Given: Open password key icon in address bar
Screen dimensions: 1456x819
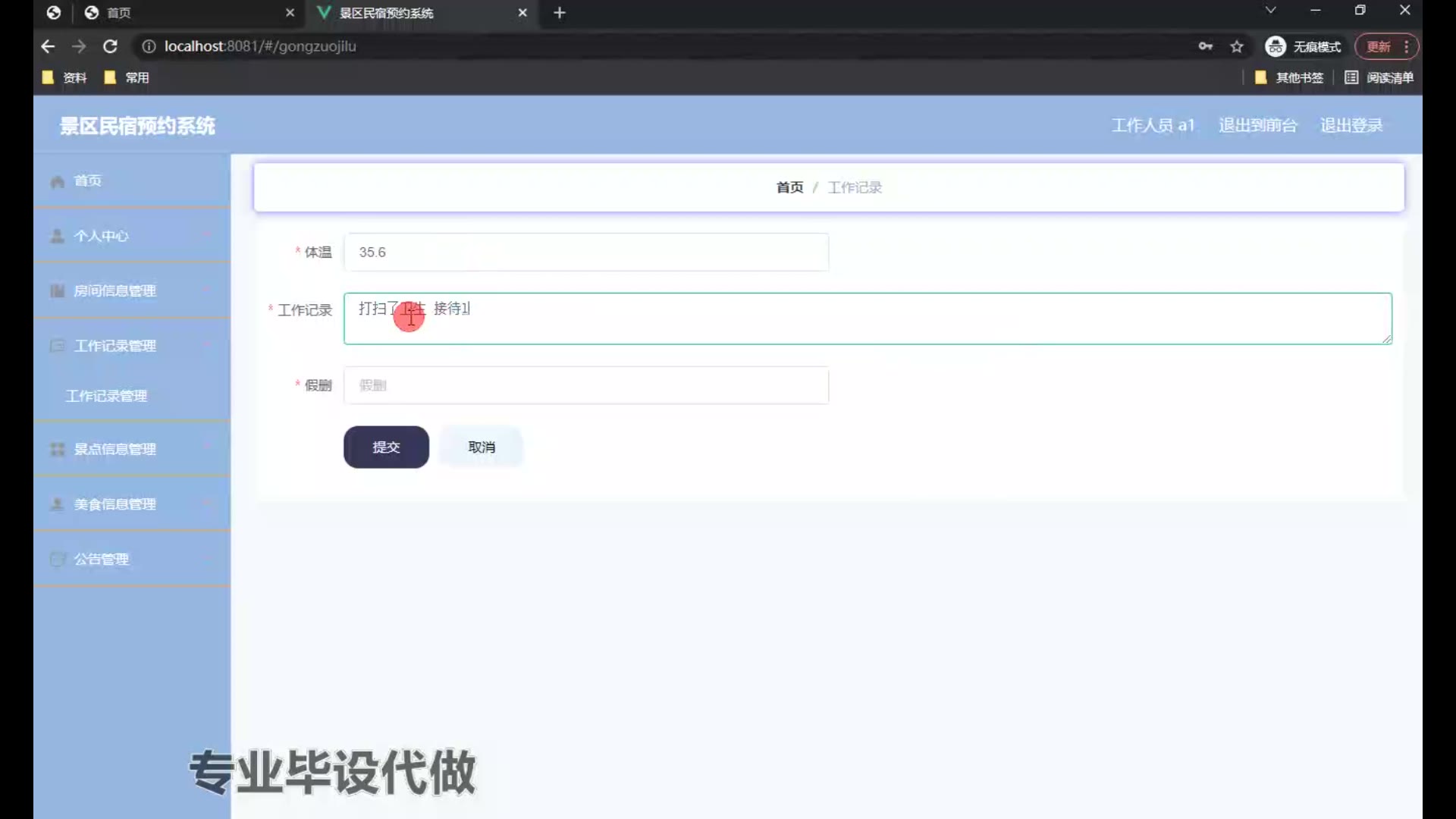Looking at the screenshot, I should point(1205,46).
